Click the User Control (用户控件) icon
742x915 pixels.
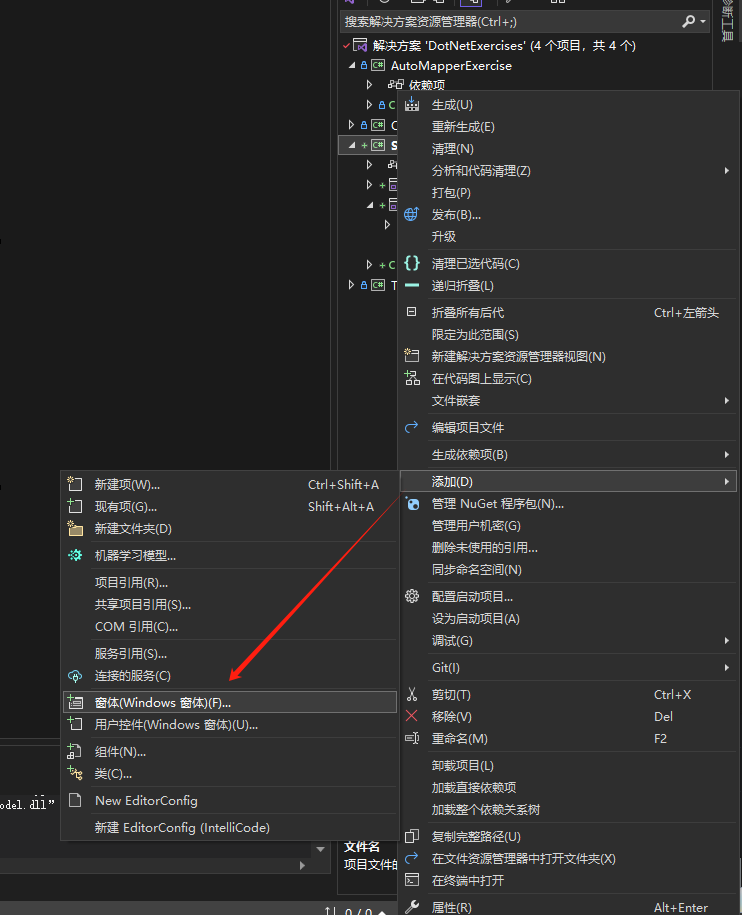coord(75,724)
